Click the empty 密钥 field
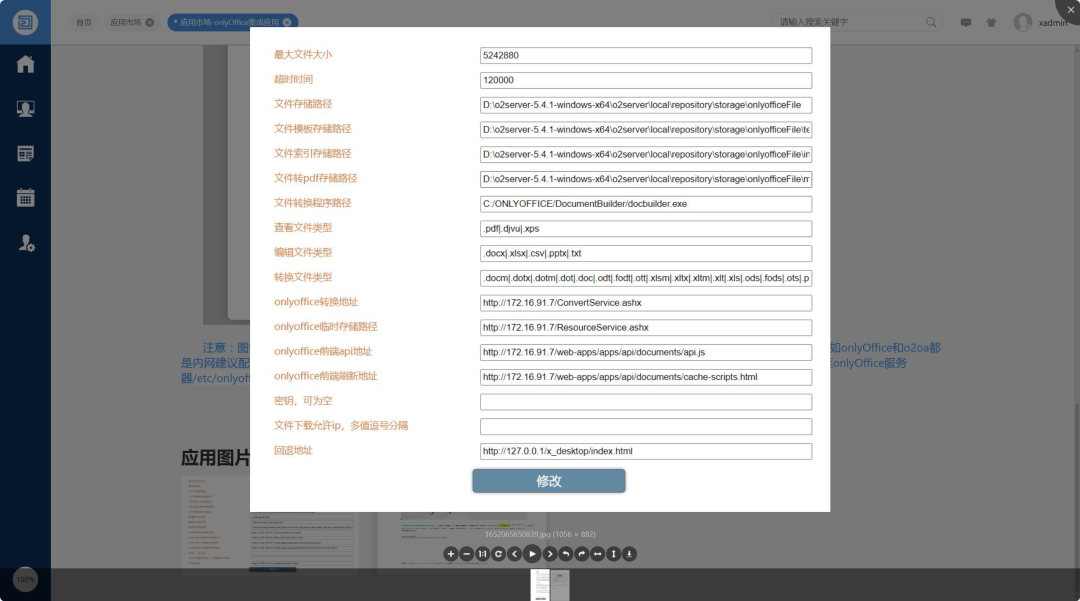Screen dimensions: 1080x601 645,402
